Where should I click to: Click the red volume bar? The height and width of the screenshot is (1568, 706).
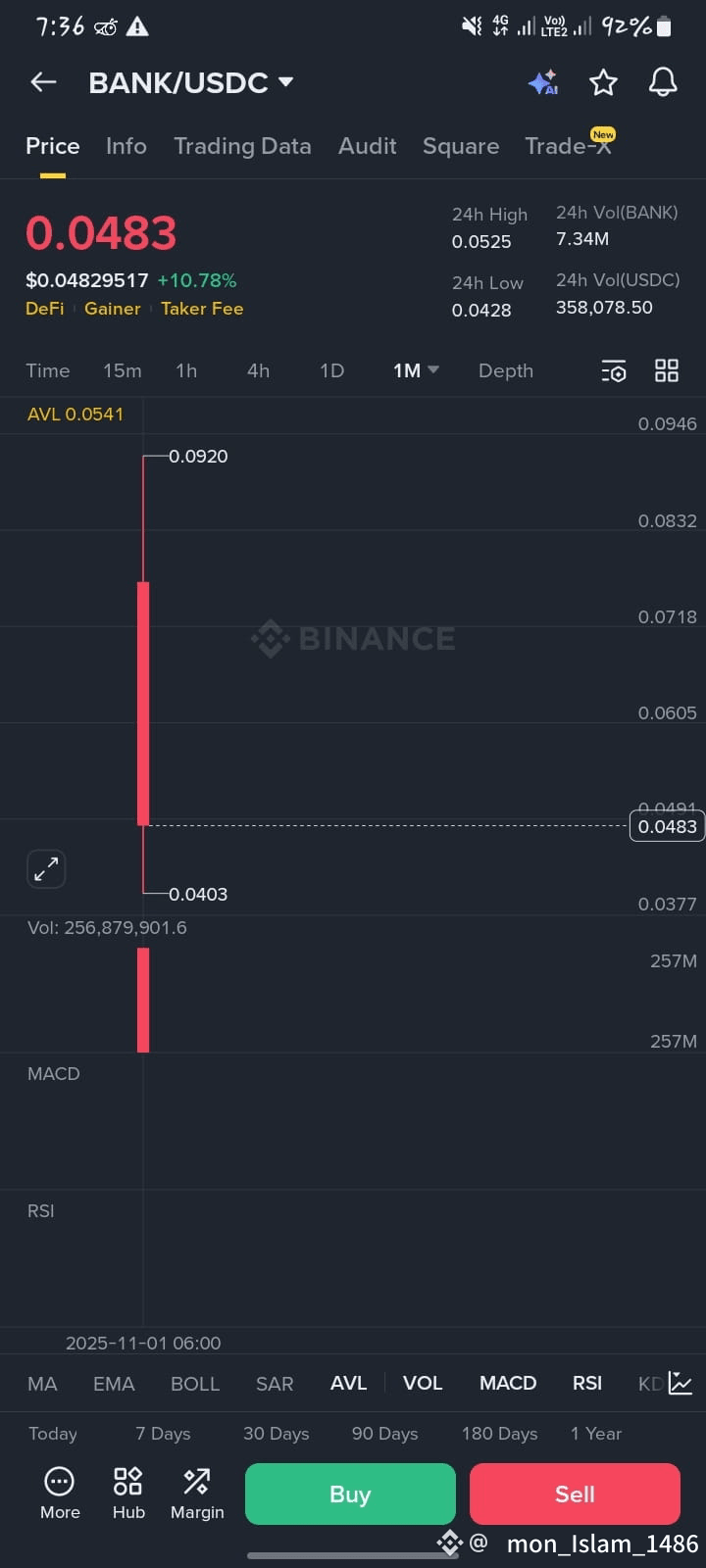143,1000
